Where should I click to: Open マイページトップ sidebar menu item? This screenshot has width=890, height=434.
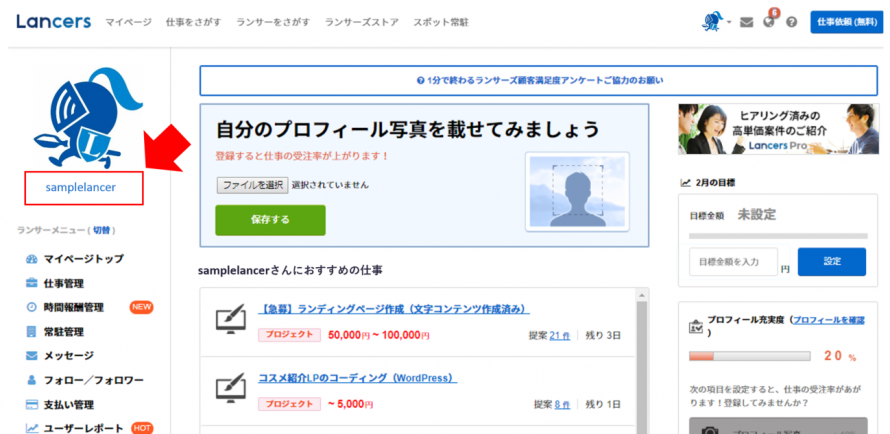tap(83, 259)
